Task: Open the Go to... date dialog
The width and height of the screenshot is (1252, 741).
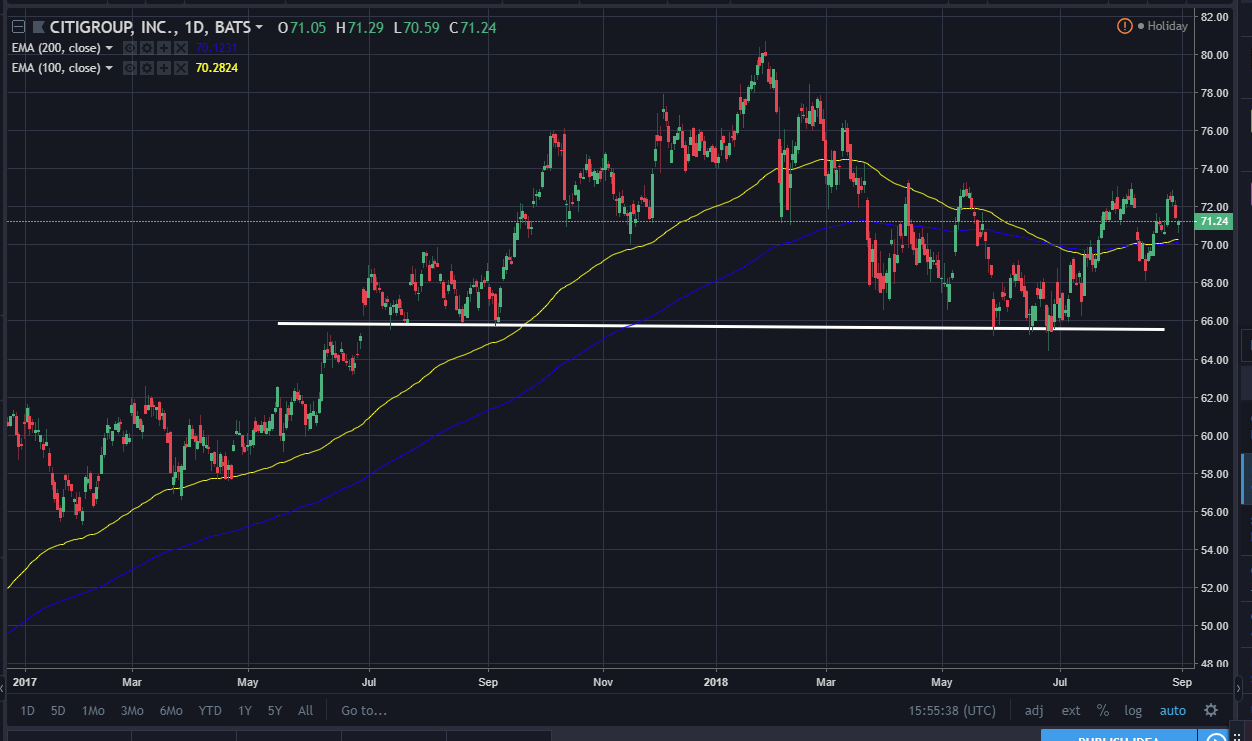Action: (364, 711)
